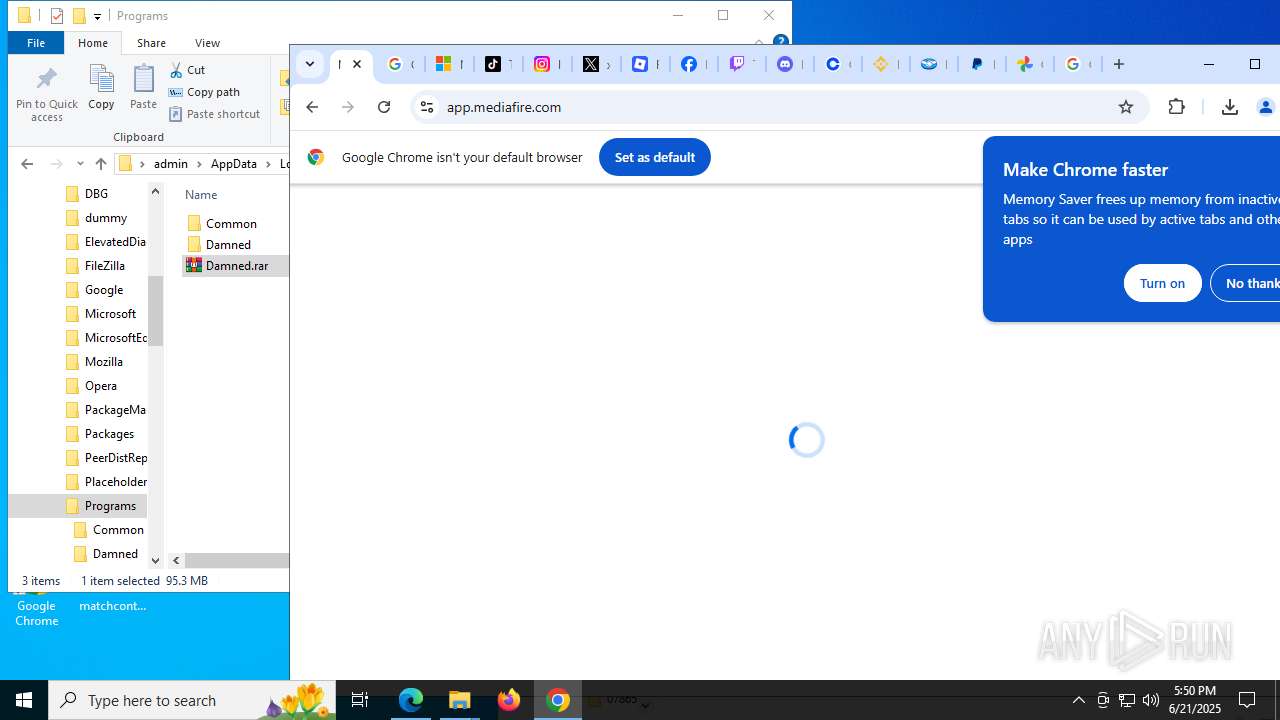Open Firefox from the taskbar

click(509, 700)
